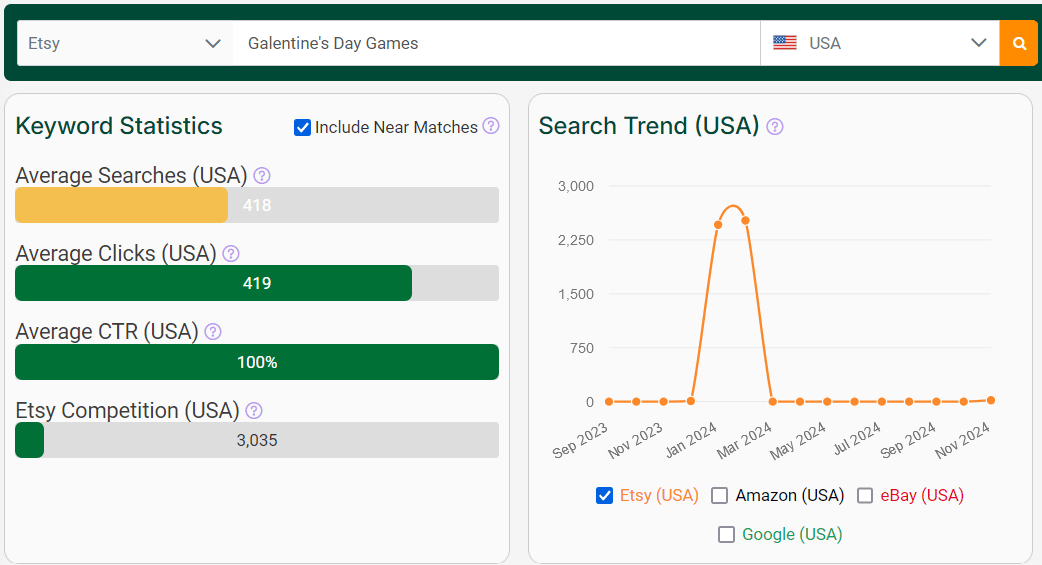Screen dimensions: 1042x565
Task: Enable the Amazon (USA) trend checkbox
Action: pyautogui.click(x=720, y=496)
